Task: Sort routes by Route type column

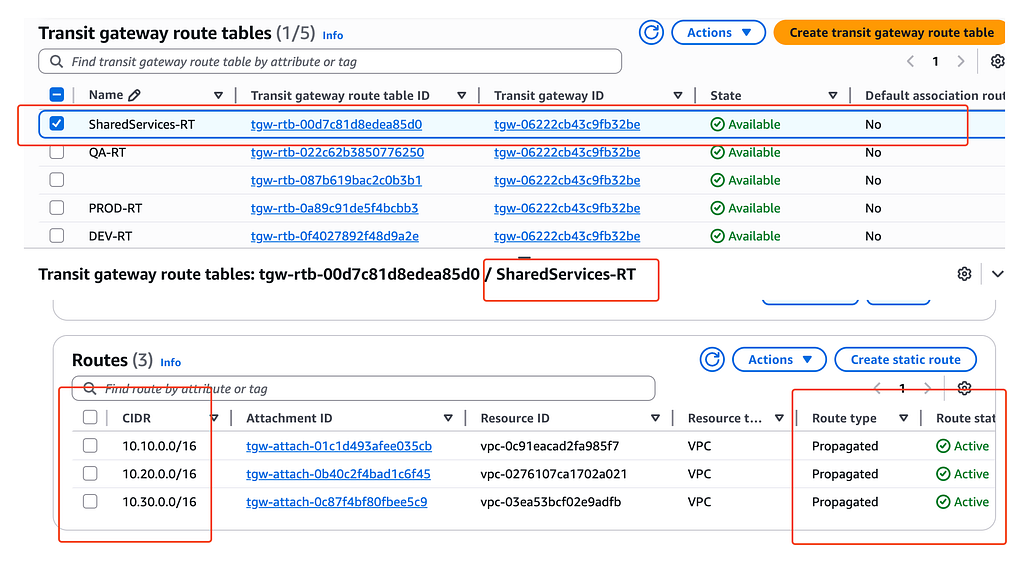Action: click(903, 418)
